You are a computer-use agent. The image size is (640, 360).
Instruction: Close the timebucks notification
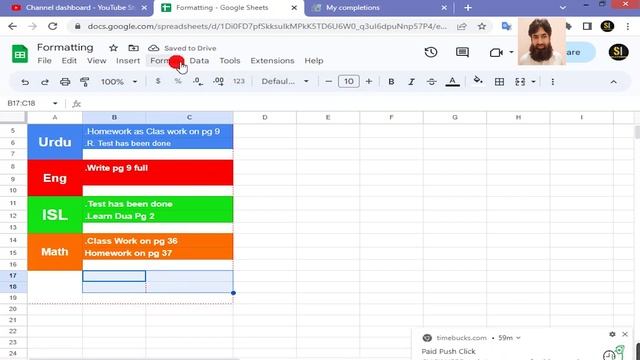(x=625, y=334)
